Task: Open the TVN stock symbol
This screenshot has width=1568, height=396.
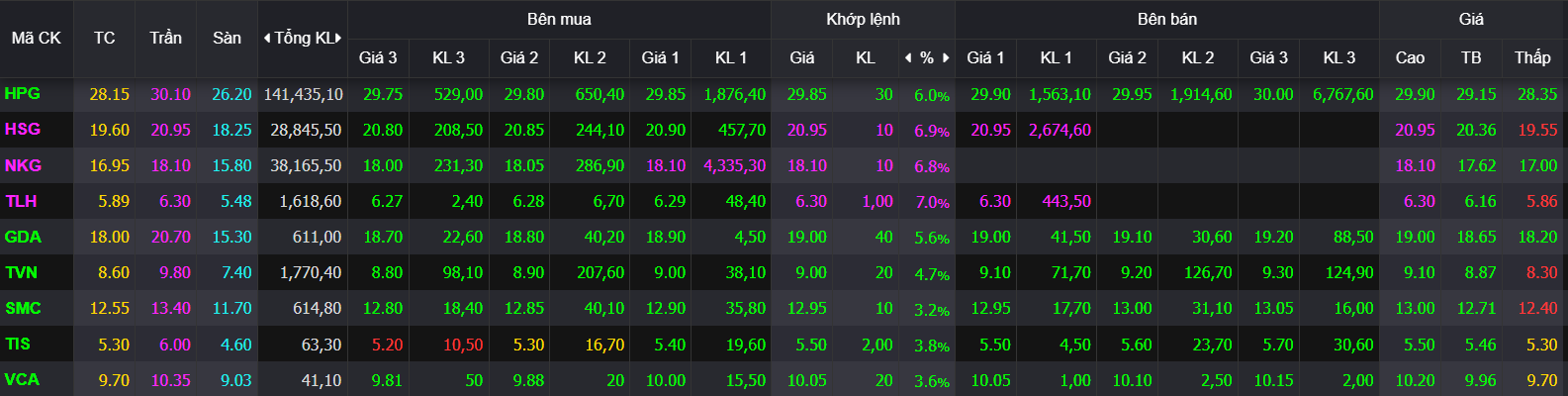Action: pyautogui.click(x=21, y=272)
